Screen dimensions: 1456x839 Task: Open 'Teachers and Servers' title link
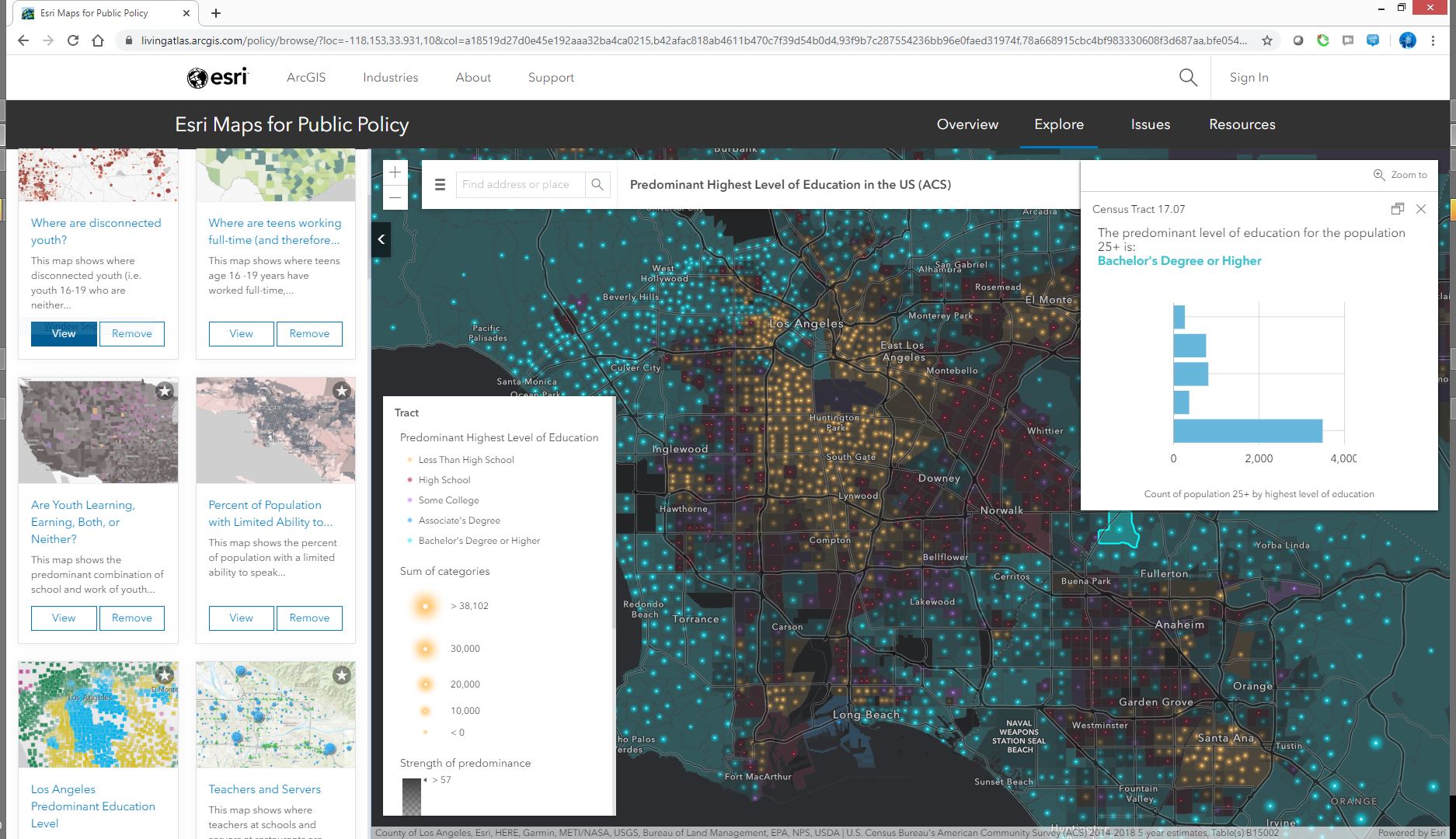click(x=264, y=789)
